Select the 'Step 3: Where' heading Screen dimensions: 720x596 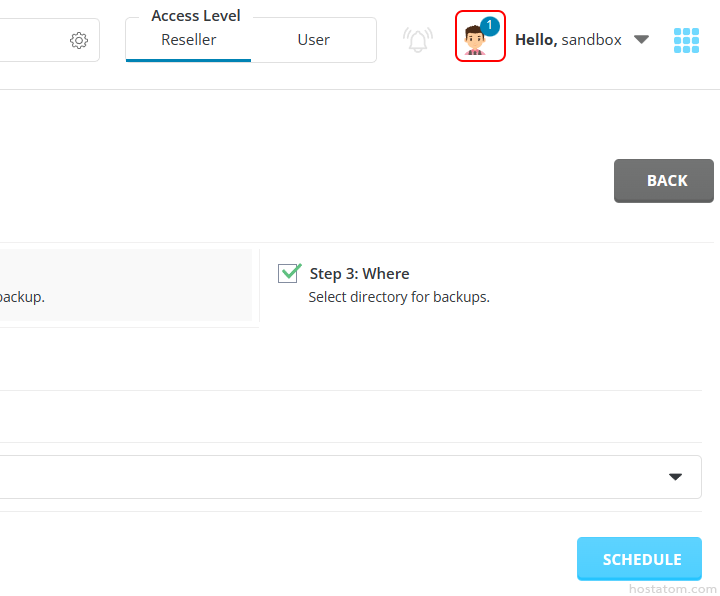pos(359,274)
